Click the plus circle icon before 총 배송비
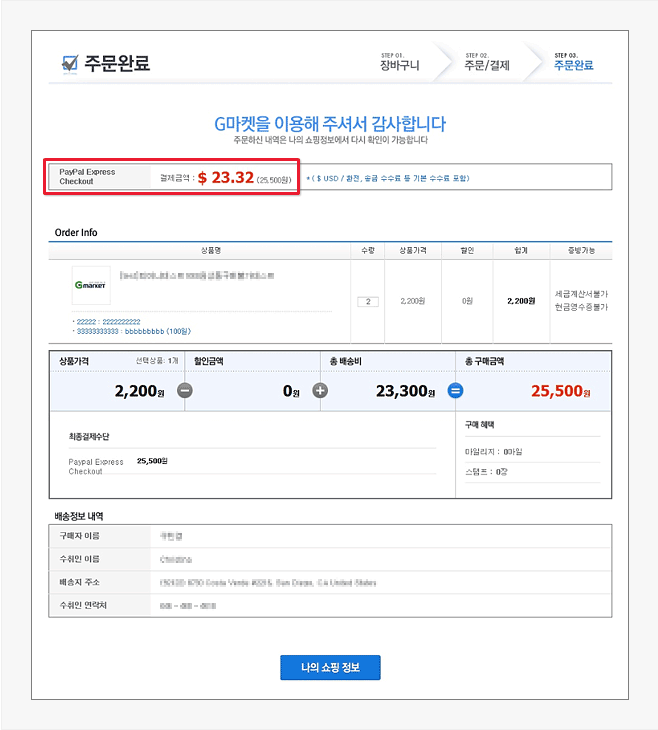The width and height of the screenshot is (658, 730). [320, 391]
